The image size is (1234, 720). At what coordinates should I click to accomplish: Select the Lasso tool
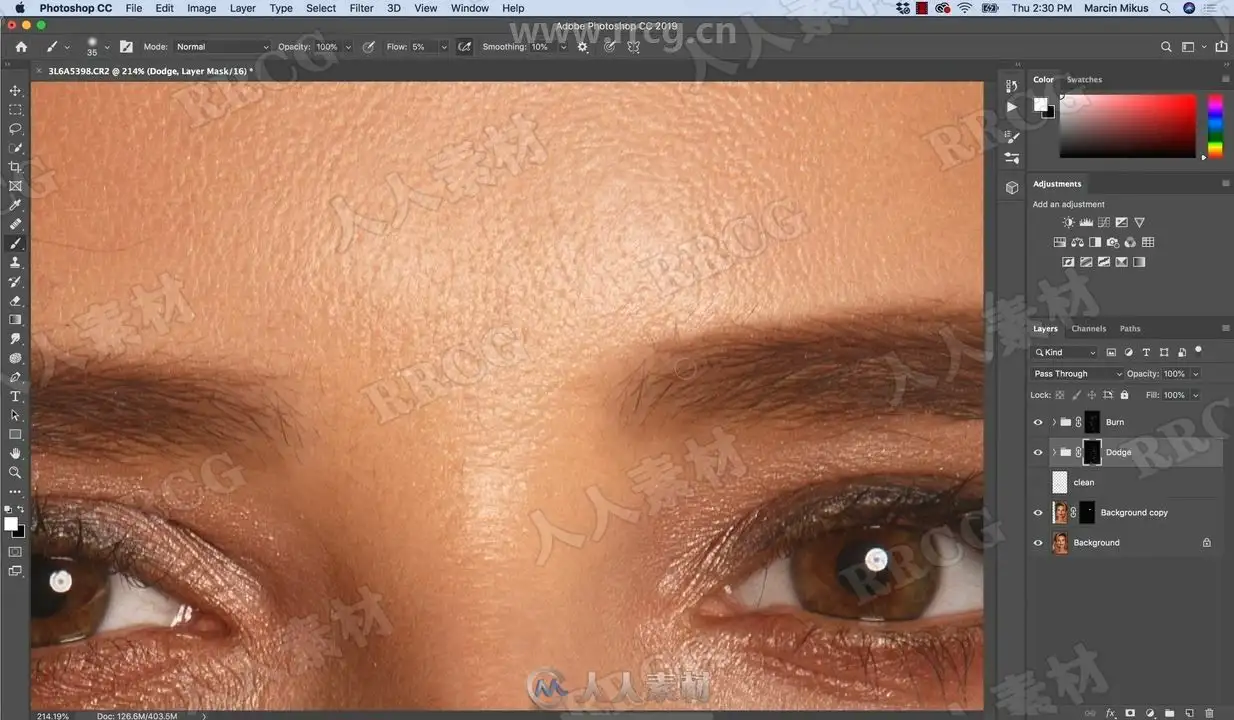tap(15, 129)
